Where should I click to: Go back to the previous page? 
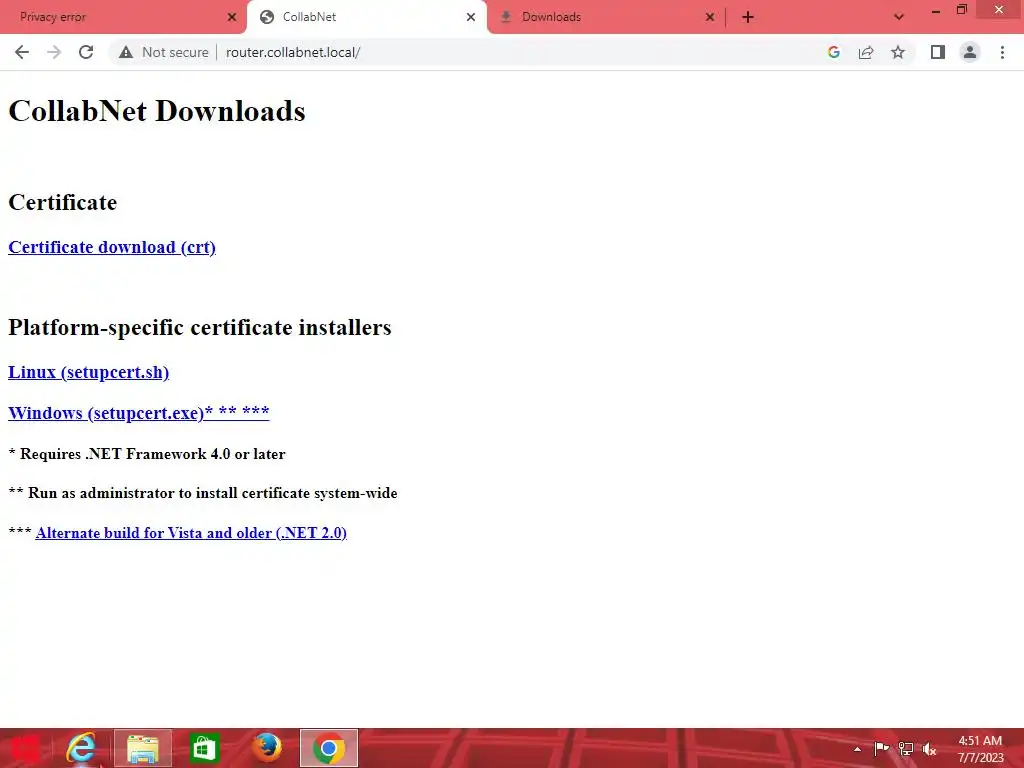[x=22, y=52]
